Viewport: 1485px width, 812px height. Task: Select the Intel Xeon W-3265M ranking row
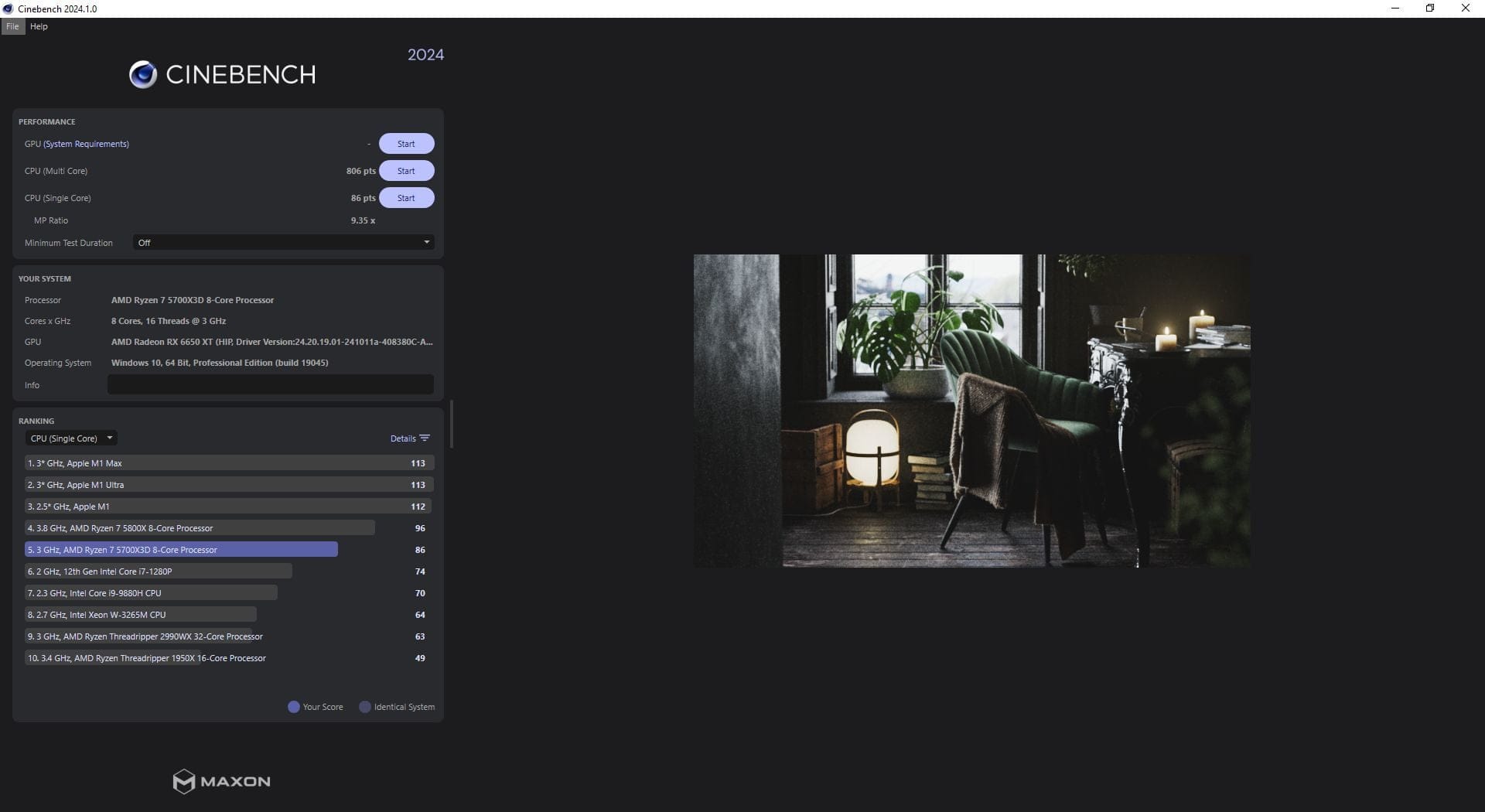coord(229,615)
